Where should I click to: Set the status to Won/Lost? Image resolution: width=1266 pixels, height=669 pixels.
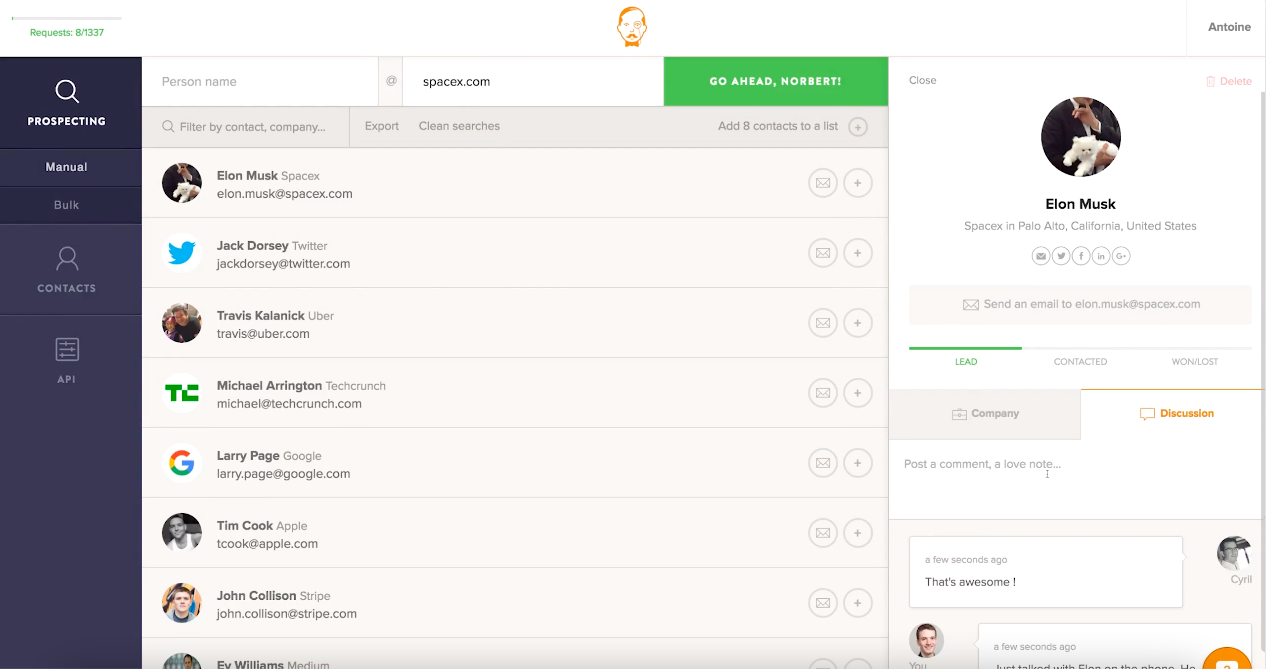click(1195, 362)
